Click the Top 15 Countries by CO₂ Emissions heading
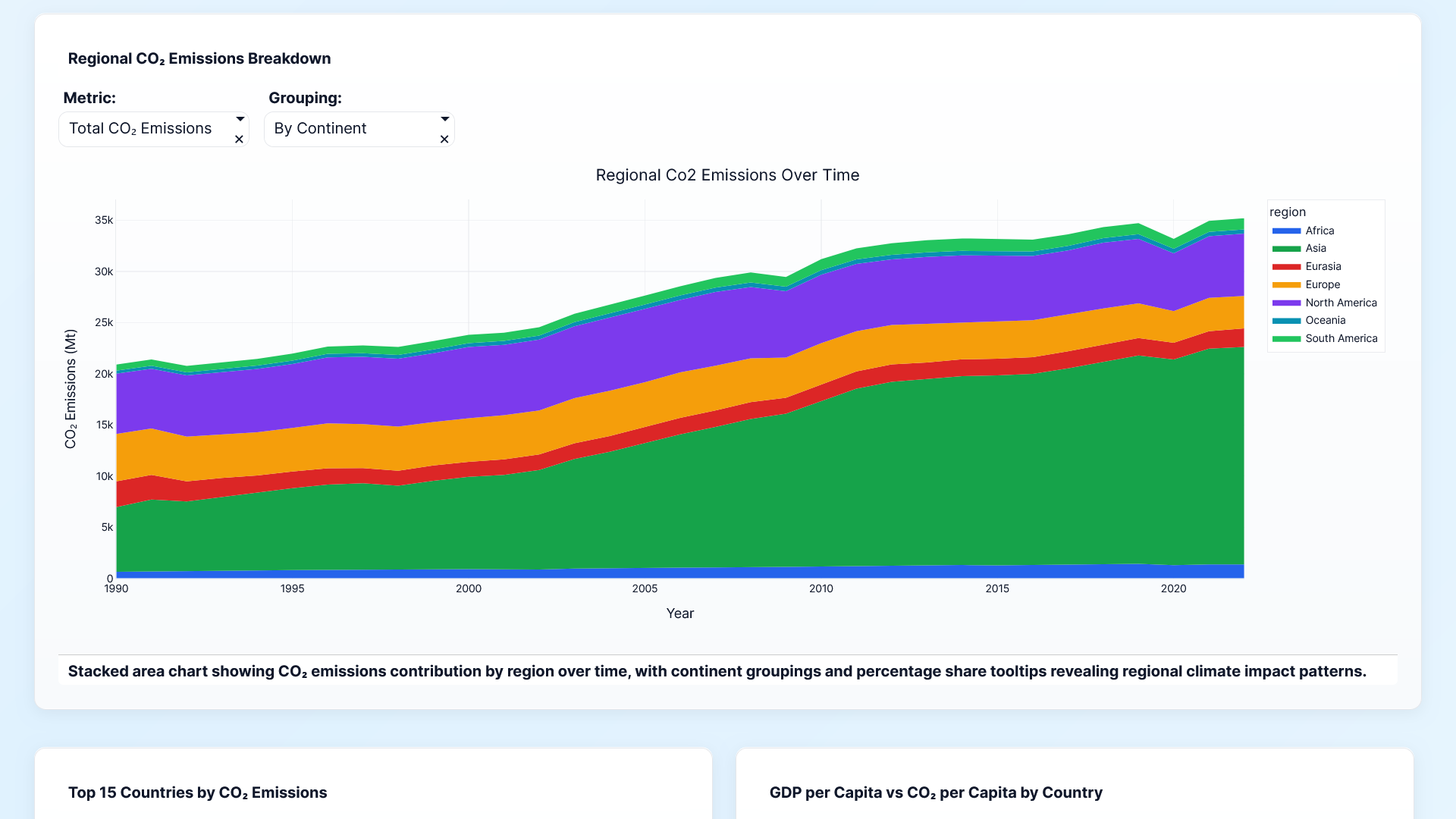 tap(197, 792)
